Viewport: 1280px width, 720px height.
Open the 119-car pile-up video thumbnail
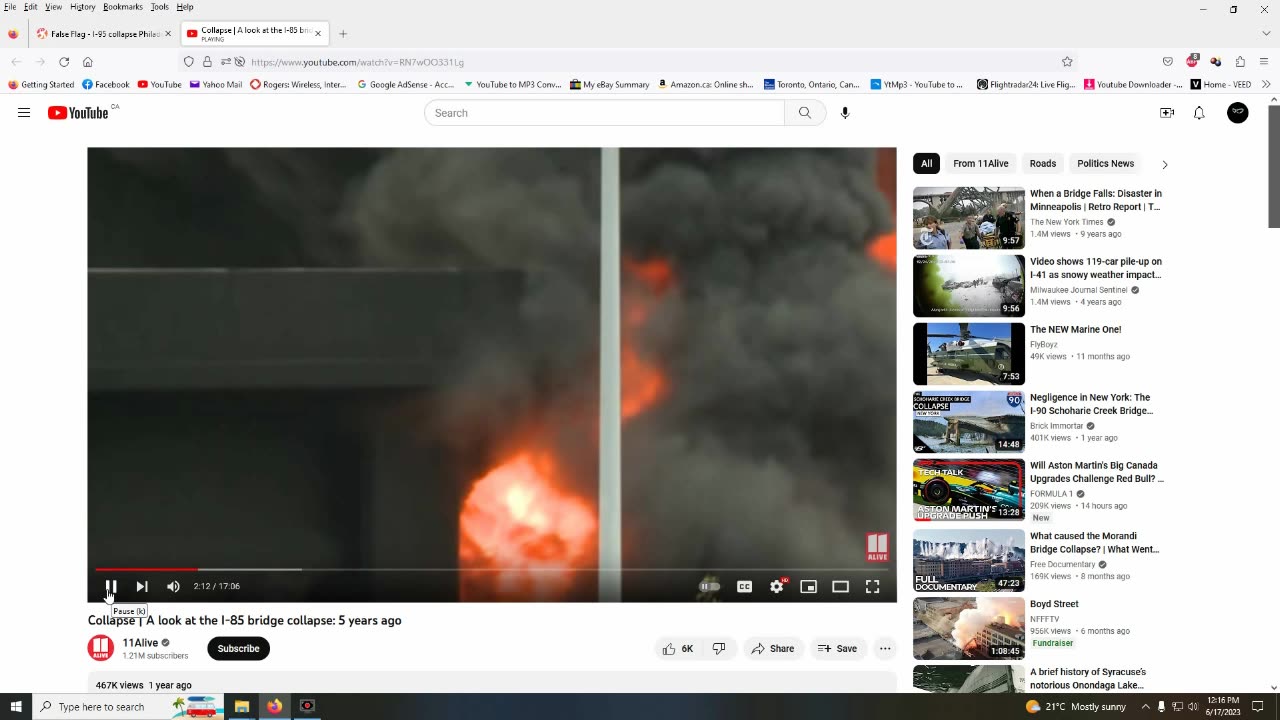[969, 286]
